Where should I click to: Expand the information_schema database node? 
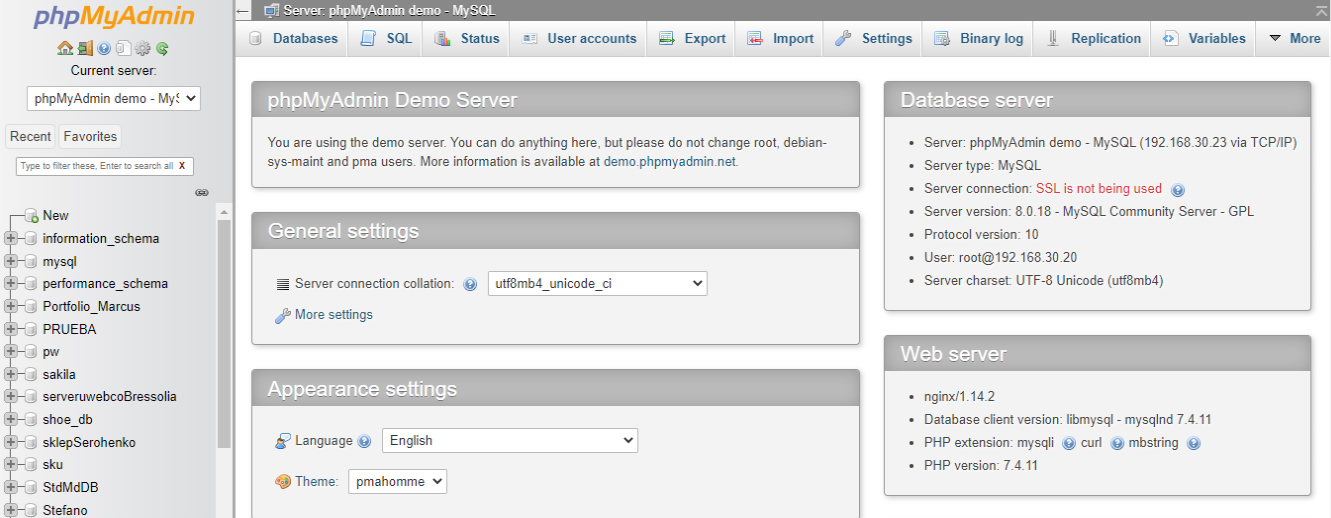pos(11,239)
